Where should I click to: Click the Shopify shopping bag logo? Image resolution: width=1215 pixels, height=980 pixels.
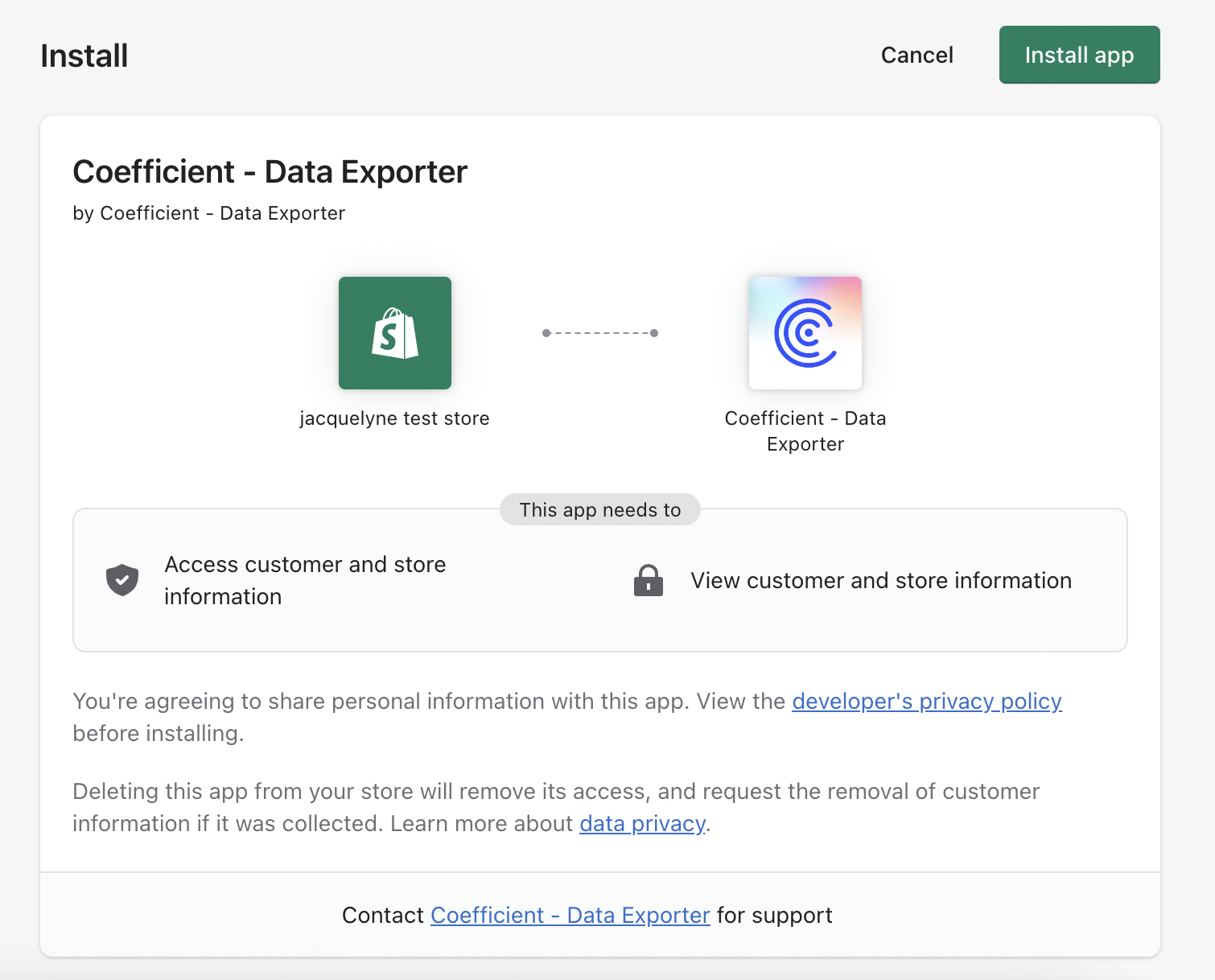point(394,333)
